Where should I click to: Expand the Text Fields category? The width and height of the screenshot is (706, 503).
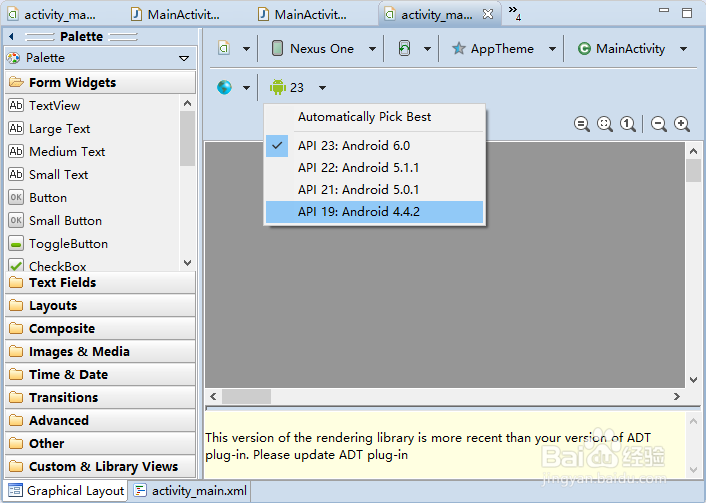(x=100, y=282)
